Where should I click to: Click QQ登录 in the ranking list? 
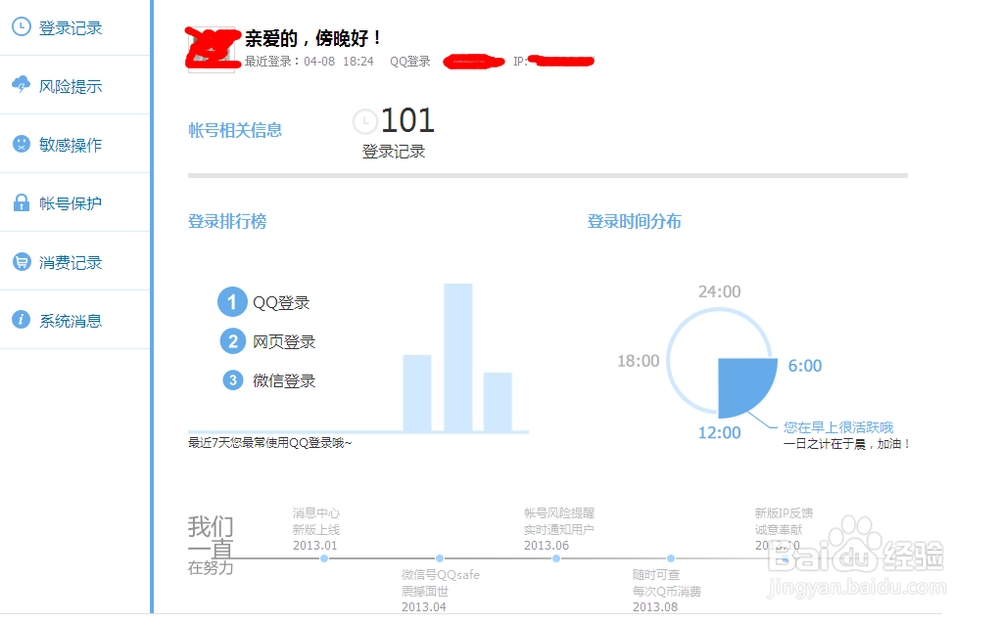click(281, 303)
